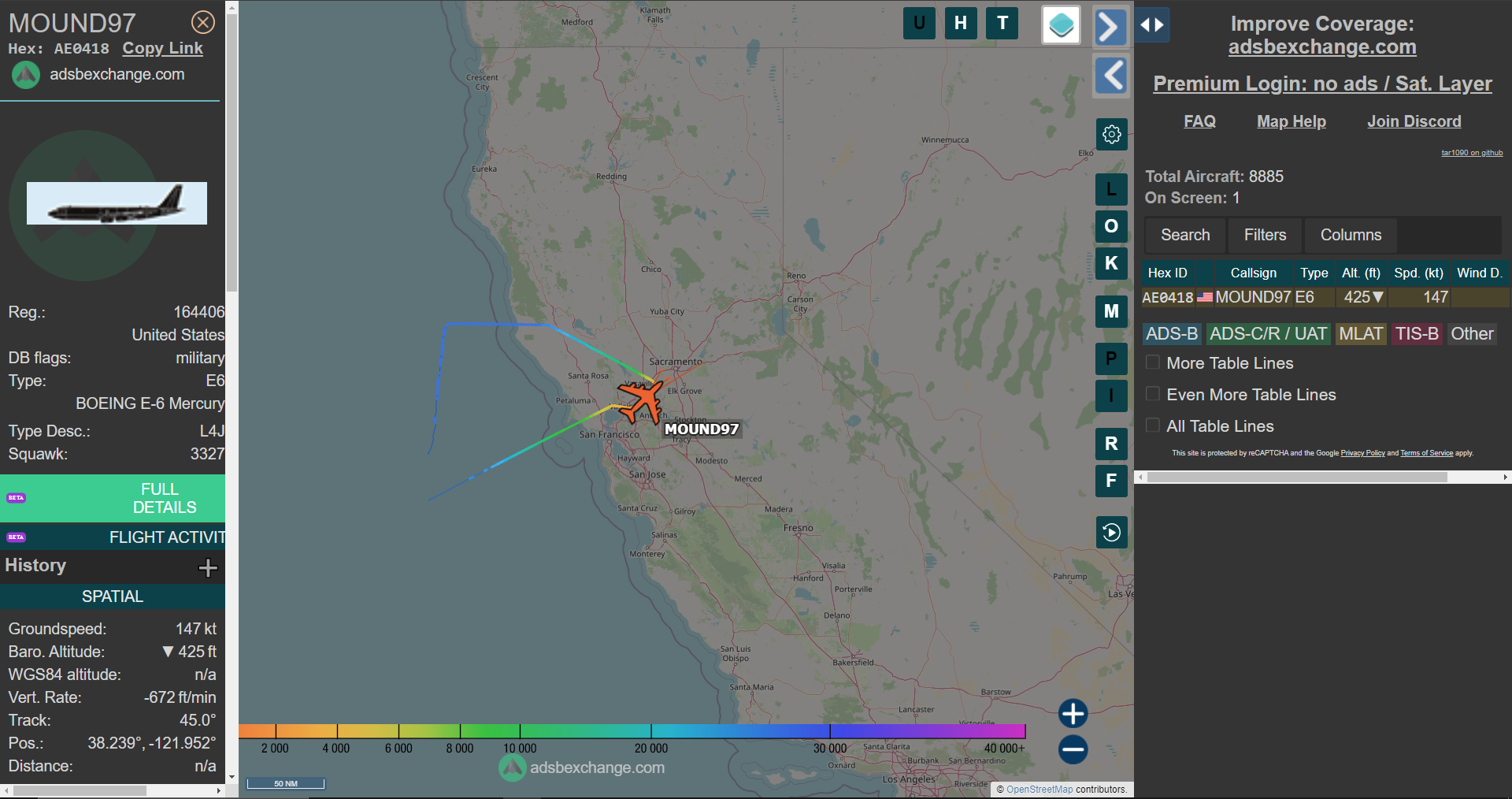This screenshot has width=1512, height=799.
Task: Select the MOUND97 aircraft icon on map
Action: pos(642,400)
